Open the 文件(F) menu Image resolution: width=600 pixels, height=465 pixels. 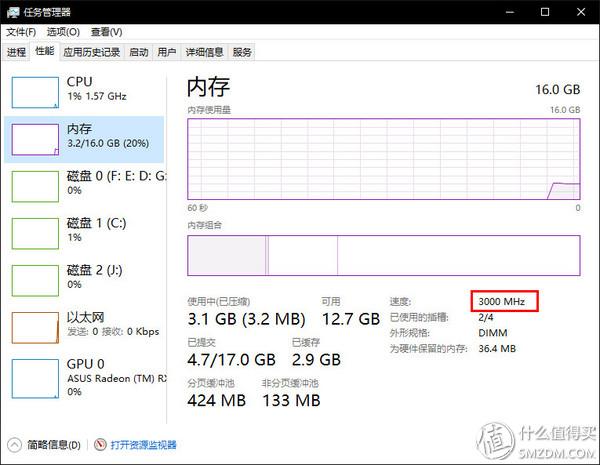[x=21, y=32]
